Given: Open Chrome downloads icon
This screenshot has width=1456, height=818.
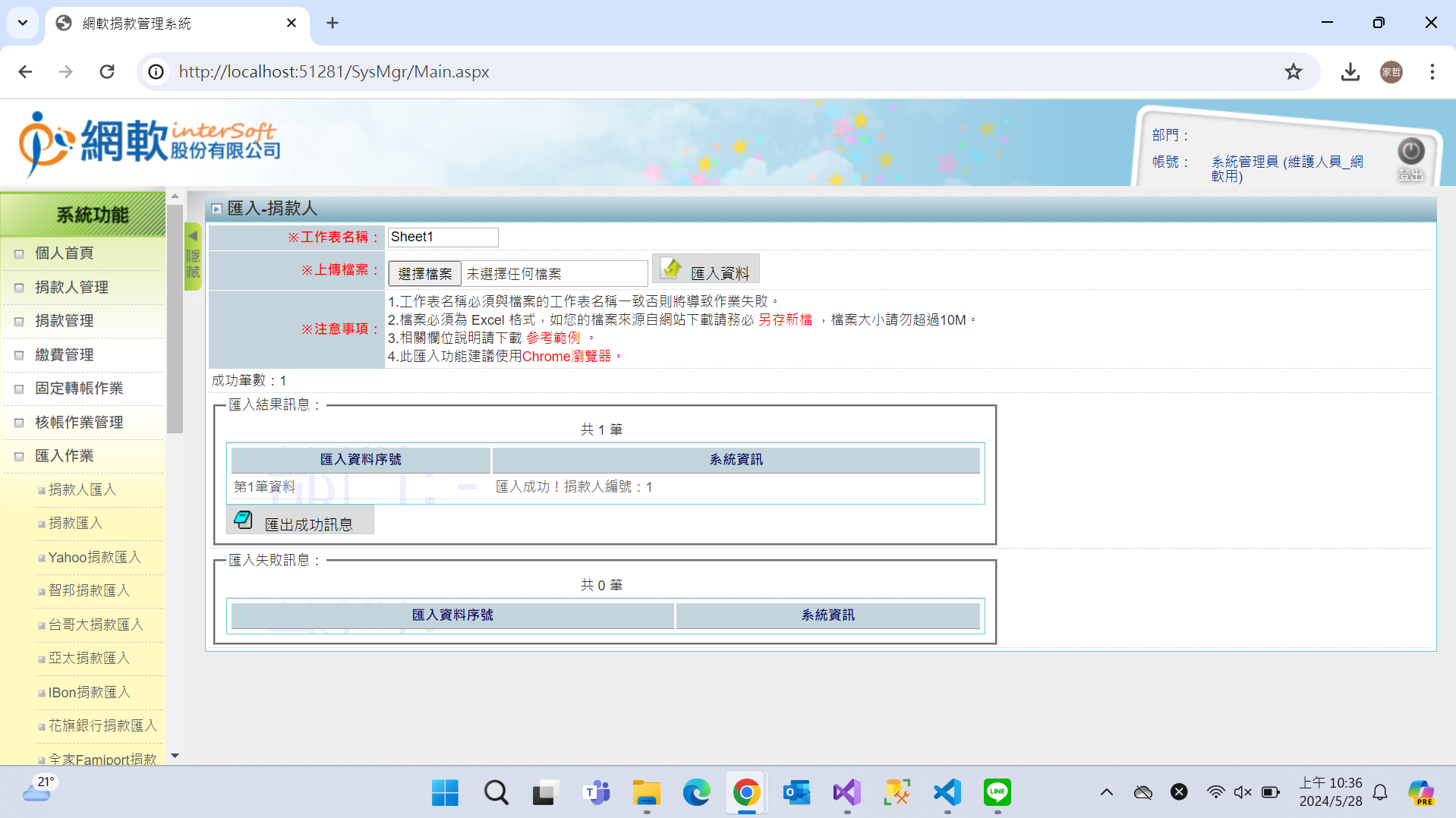Looking at the screenshot, I should point(1350,72).
